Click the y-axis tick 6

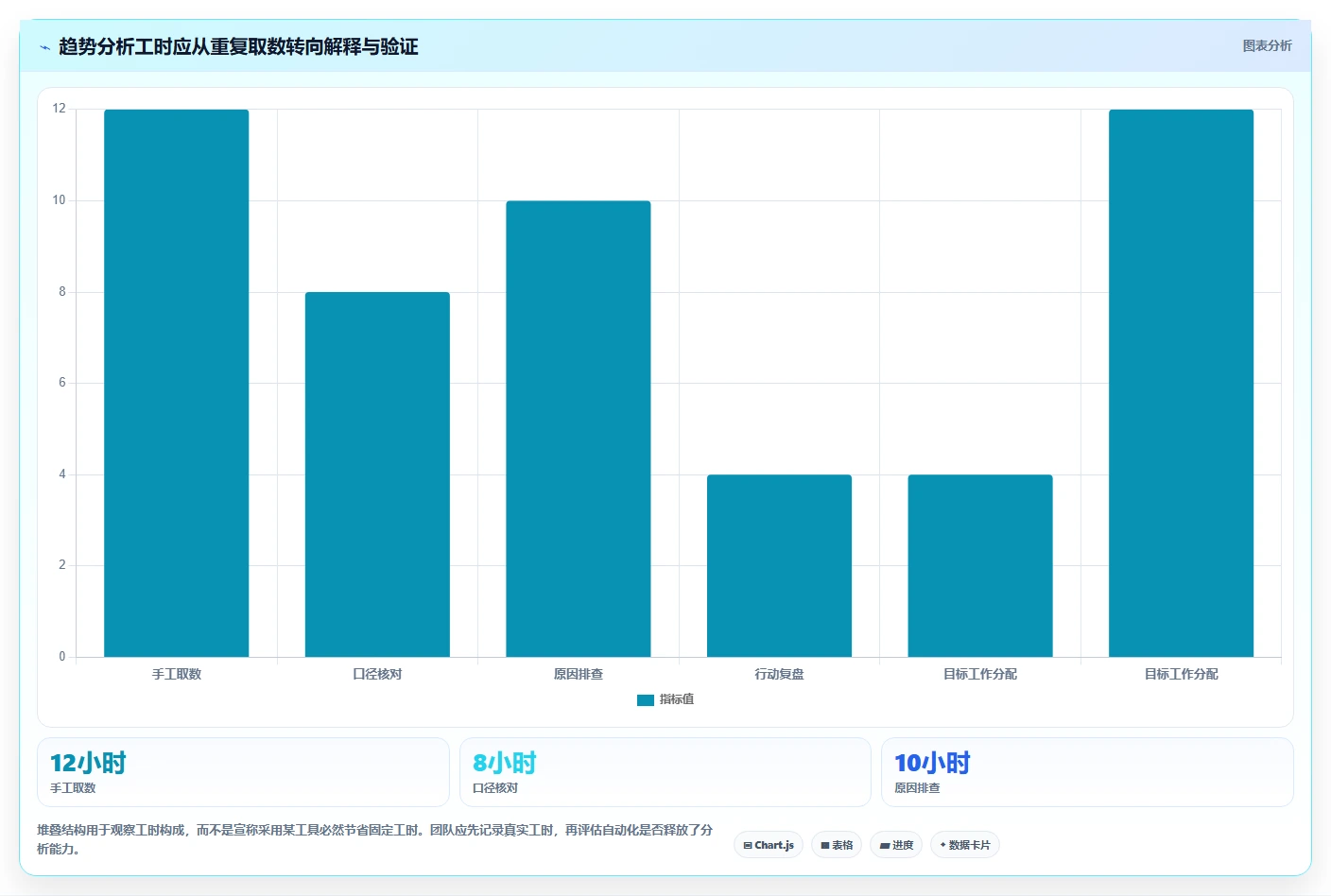pyautogui.click(x=62, y=383)
